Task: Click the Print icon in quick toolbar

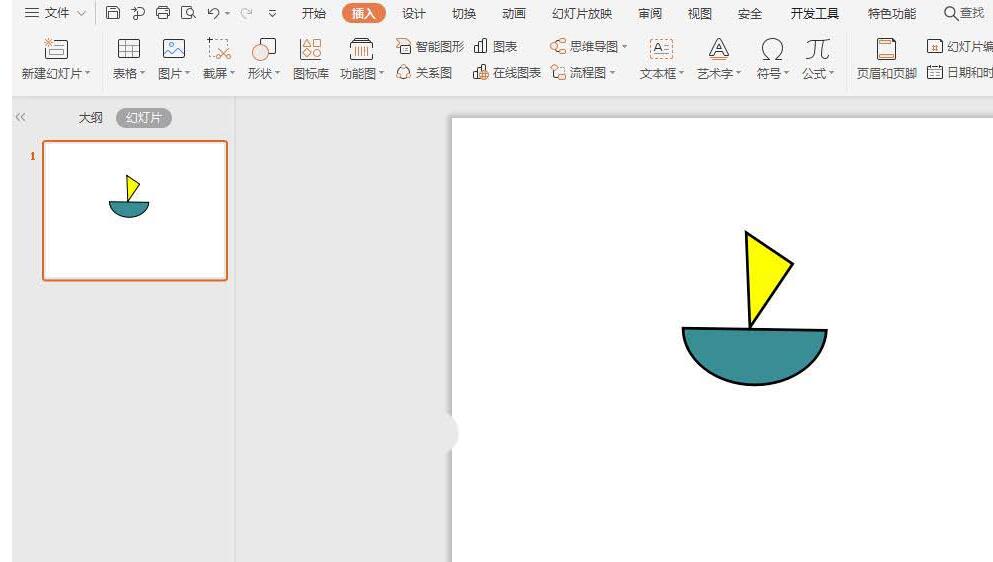Action: [163, 13]
